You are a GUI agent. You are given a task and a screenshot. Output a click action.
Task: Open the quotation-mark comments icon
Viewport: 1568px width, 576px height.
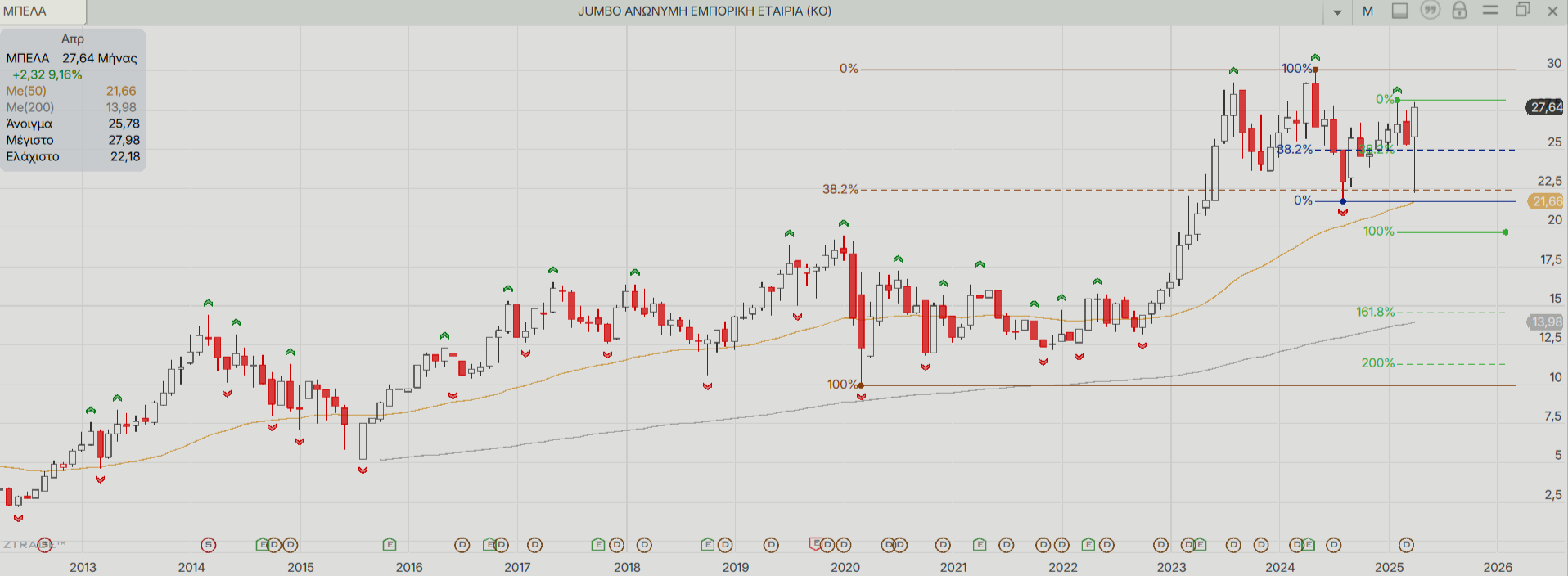[x=1430, y=11]
